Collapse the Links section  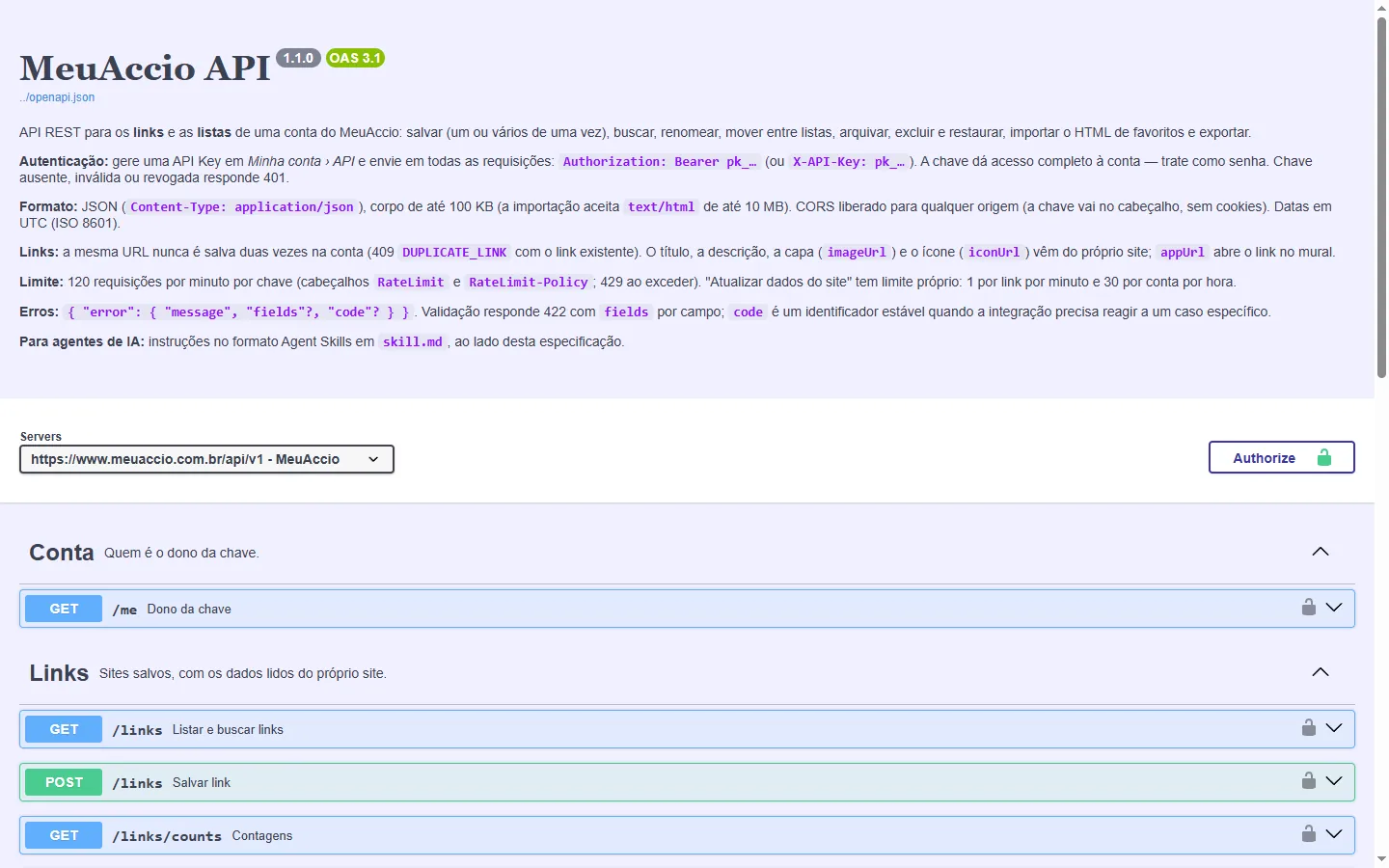(1321, 672)
